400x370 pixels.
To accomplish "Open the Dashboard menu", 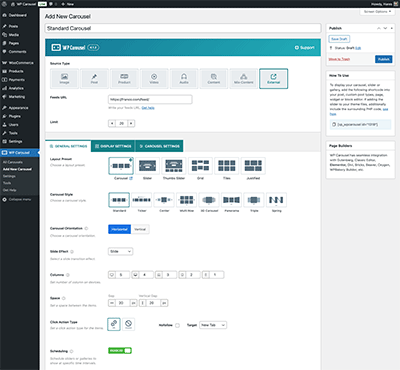I will click(x=19, y=15).
